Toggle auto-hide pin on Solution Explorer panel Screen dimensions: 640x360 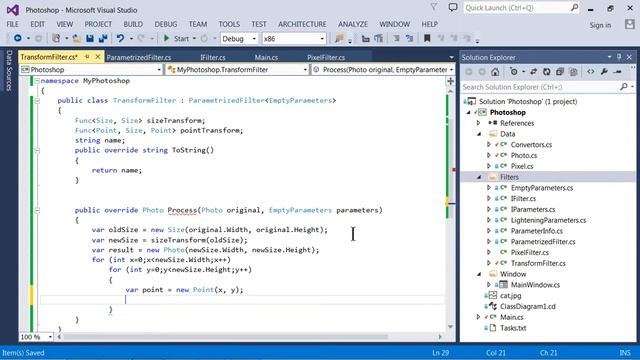tap(619, 57)
